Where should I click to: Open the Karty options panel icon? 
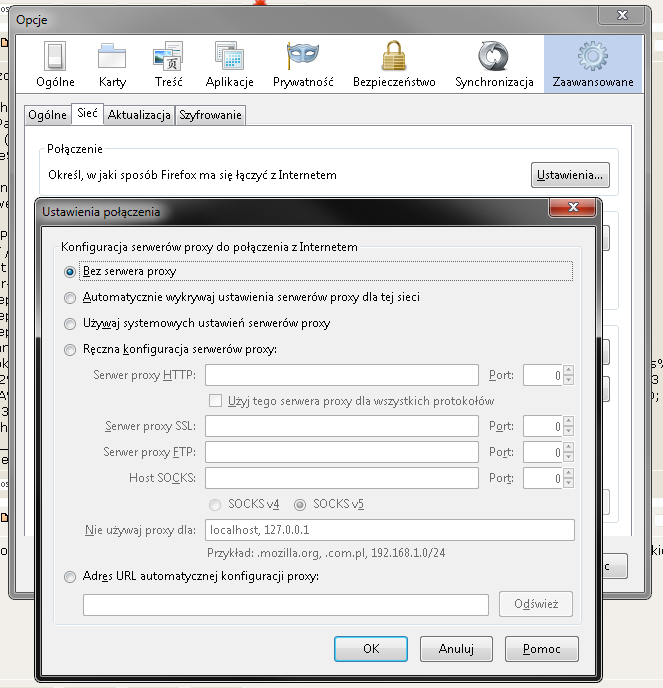(112, 64)
